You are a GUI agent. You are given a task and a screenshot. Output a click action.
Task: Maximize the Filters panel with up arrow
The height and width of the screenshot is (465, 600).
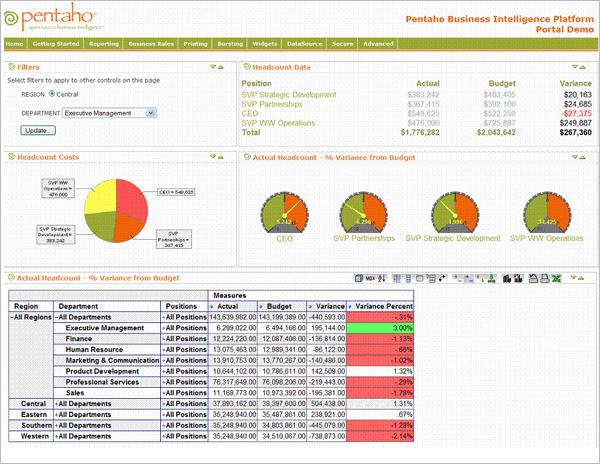(x=220, y=67)
